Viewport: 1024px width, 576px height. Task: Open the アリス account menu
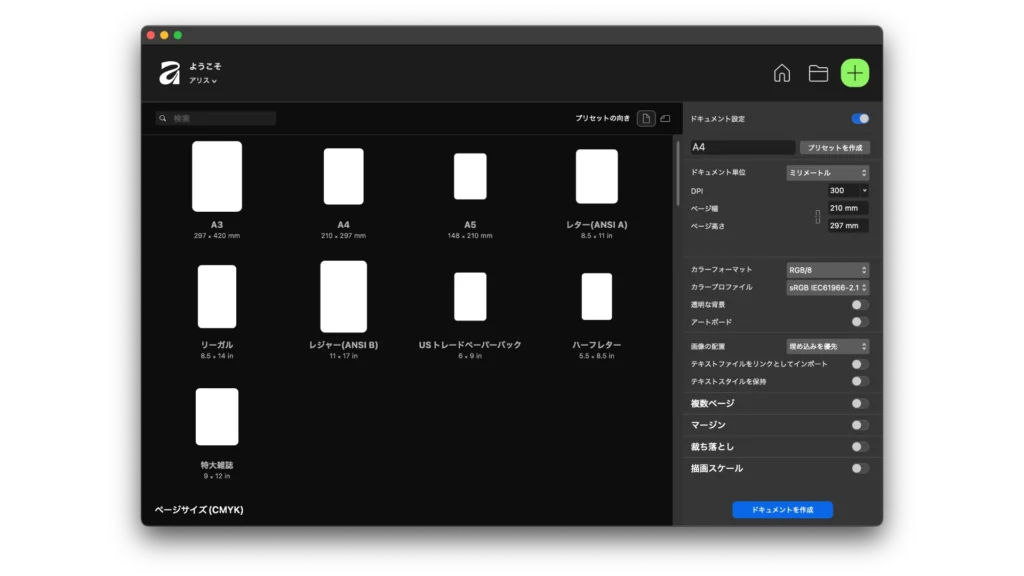coord(203,81)
